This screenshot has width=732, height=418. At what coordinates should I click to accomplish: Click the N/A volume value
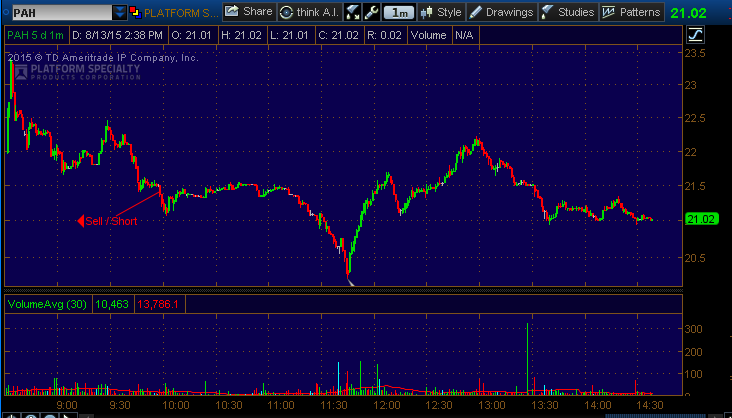[464, 35]
